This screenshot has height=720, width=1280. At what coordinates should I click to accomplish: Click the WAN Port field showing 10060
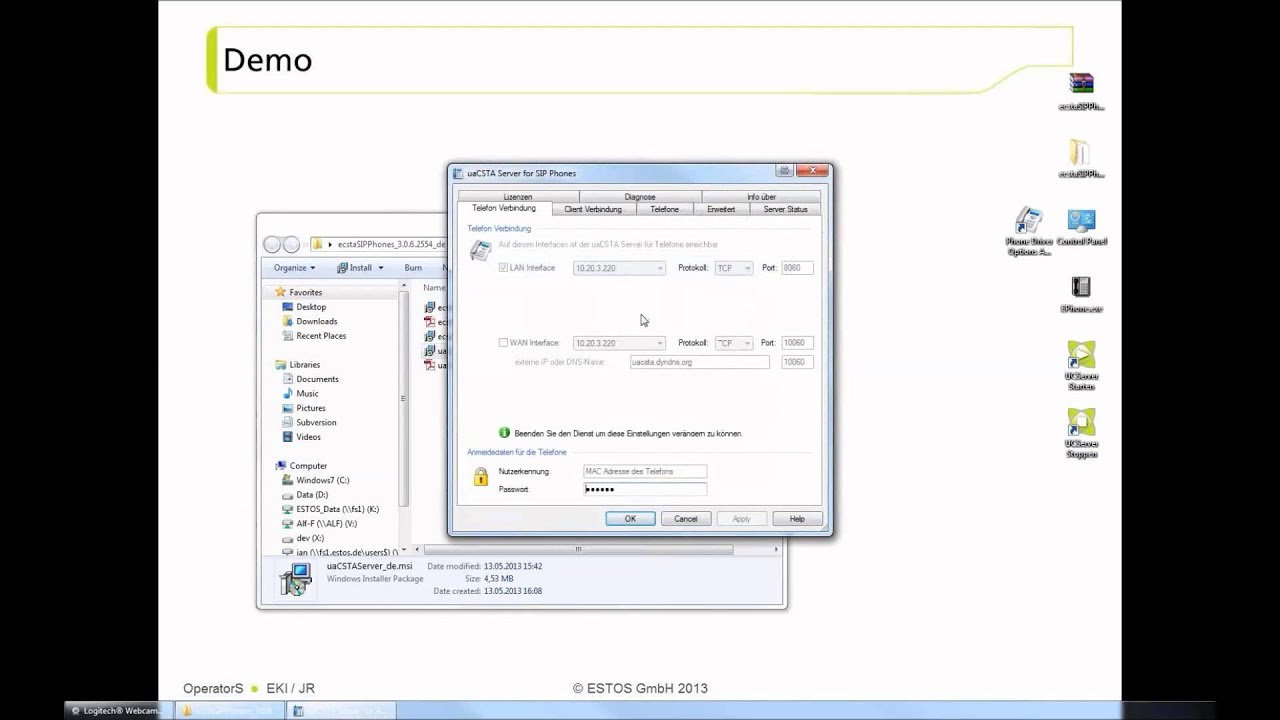[x=797, y=343]
